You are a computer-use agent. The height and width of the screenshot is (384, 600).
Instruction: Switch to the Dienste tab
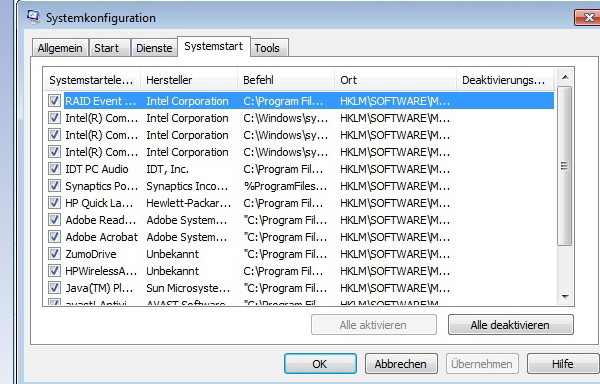(x=154, y=48)
